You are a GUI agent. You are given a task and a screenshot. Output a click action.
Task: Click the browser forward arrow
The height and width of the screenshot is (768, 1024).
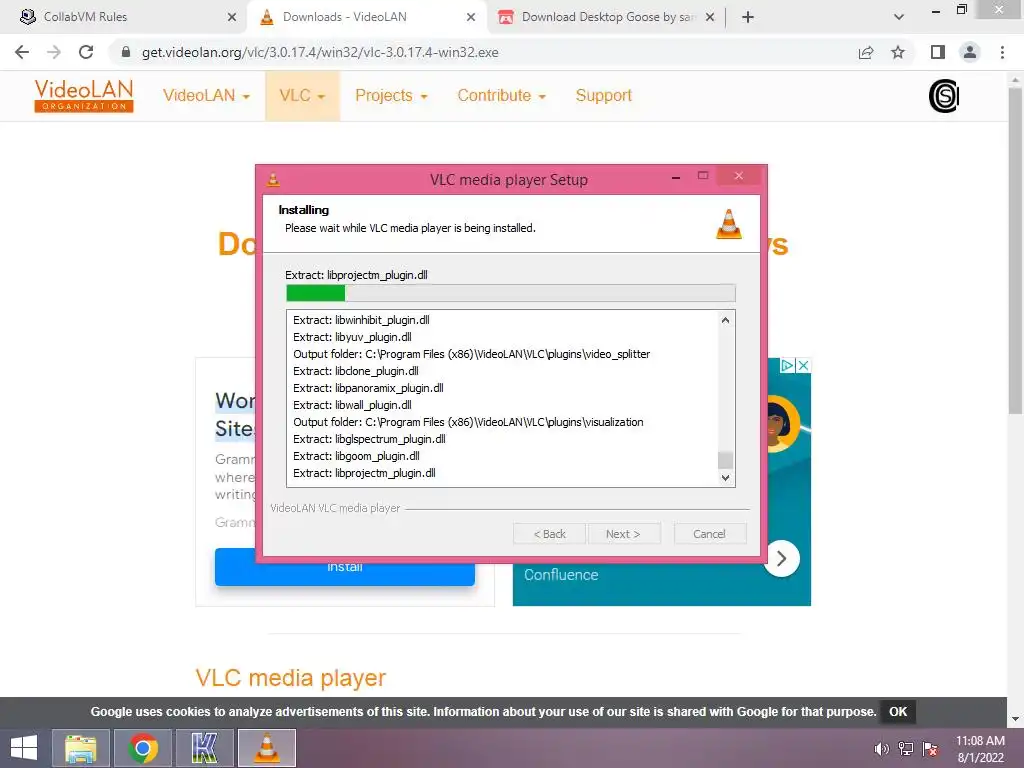click(54, 52)
